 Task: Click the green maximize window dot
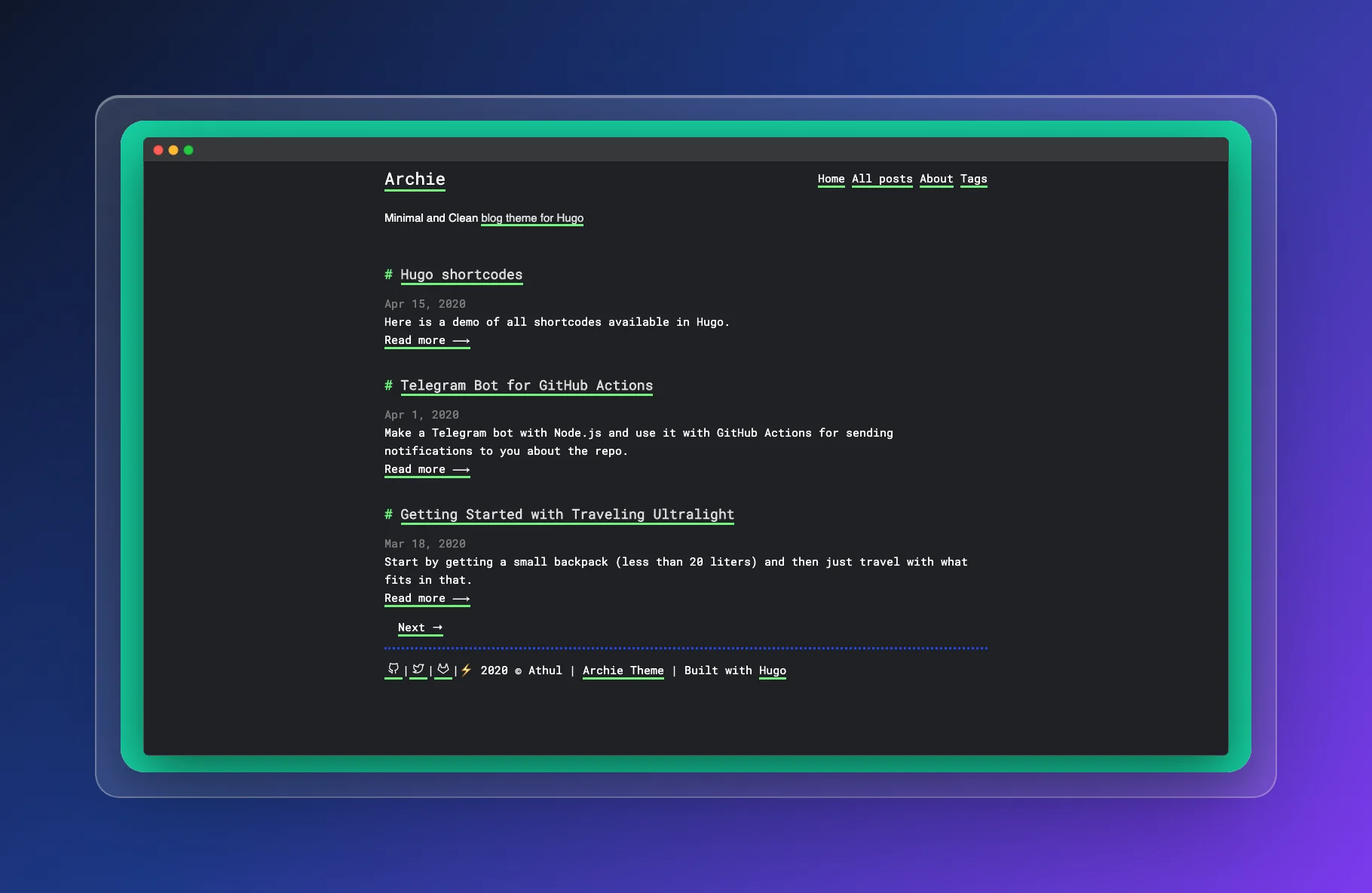188,150
